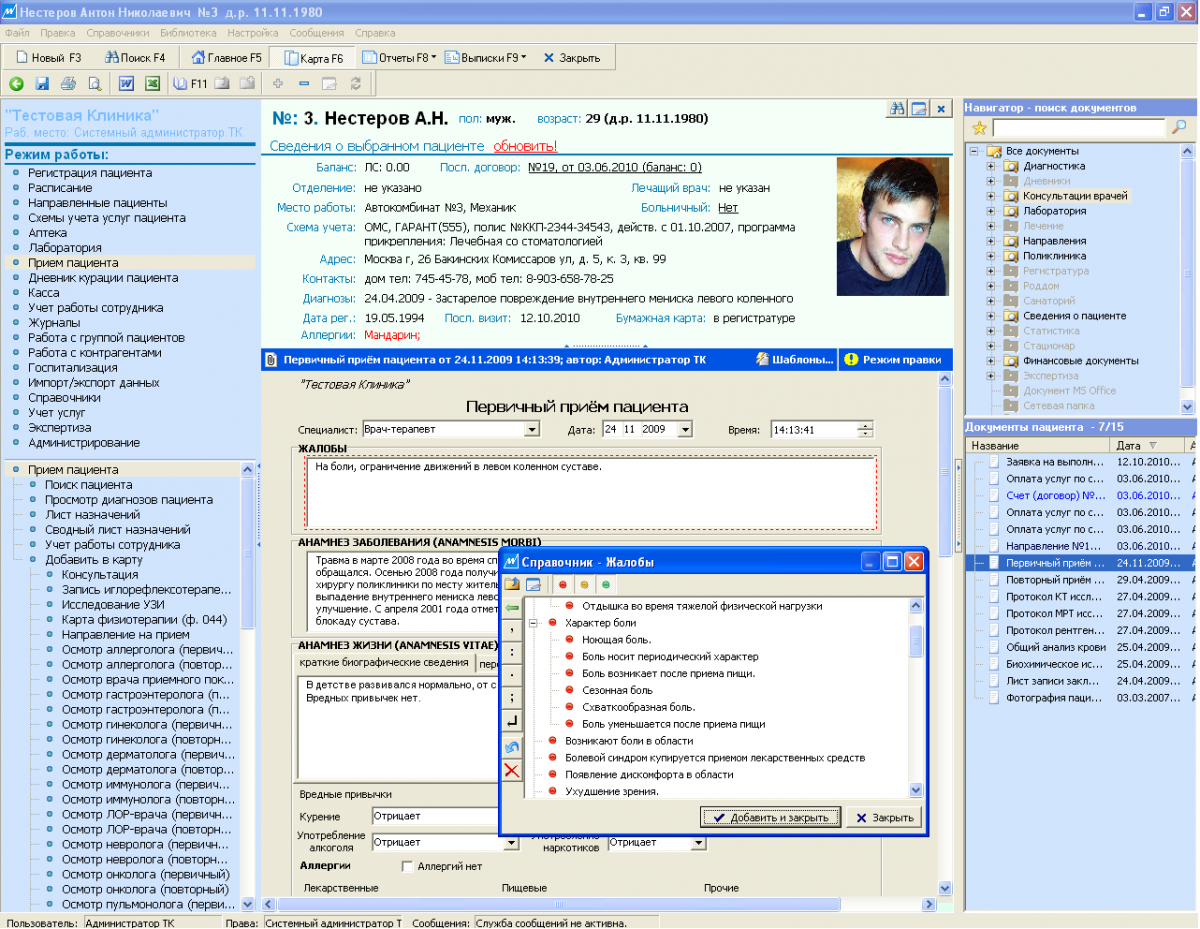The image size is (1200, 929).
Task: Open the 'Справочники' menu in menu bar
Action: [x=117, y=33]
